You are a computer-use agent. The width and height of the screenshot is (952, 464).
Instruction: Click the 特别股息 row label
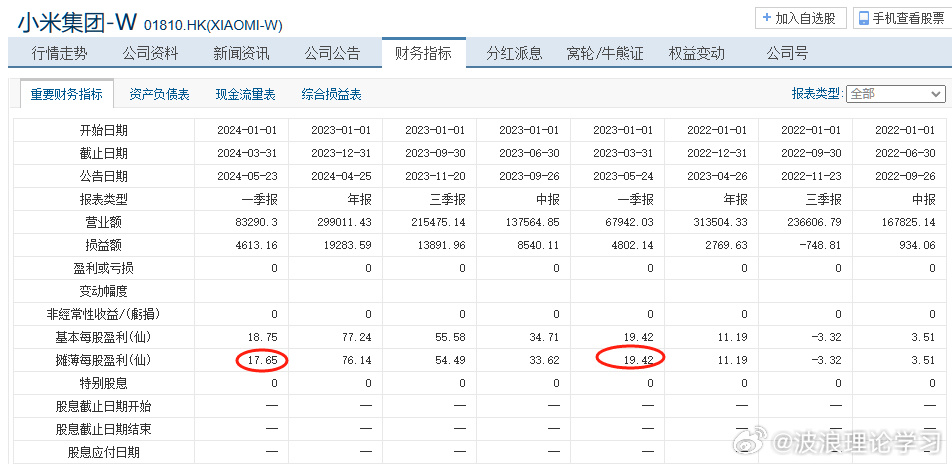104,384
